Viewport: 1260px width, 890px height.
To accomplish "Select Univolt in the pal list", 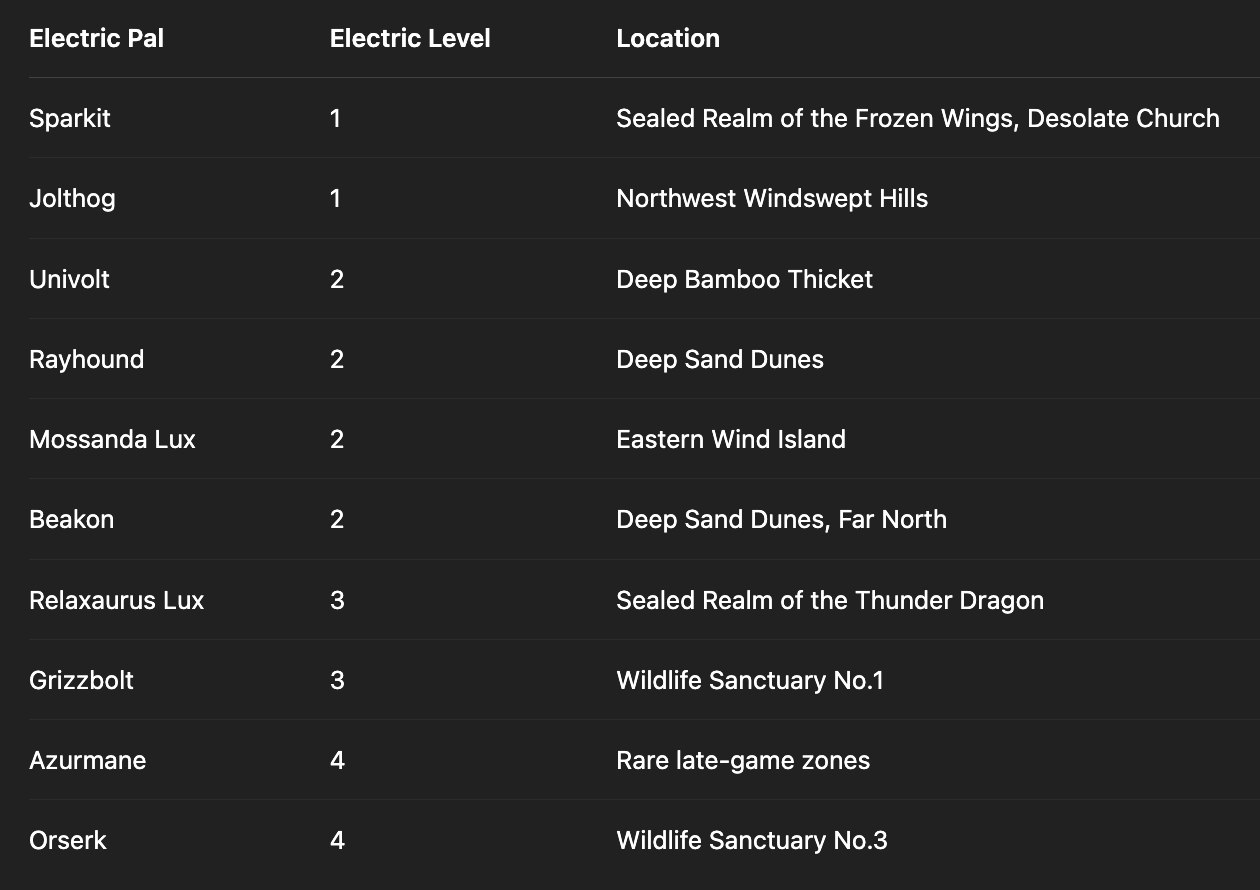I will pos(69,279).
